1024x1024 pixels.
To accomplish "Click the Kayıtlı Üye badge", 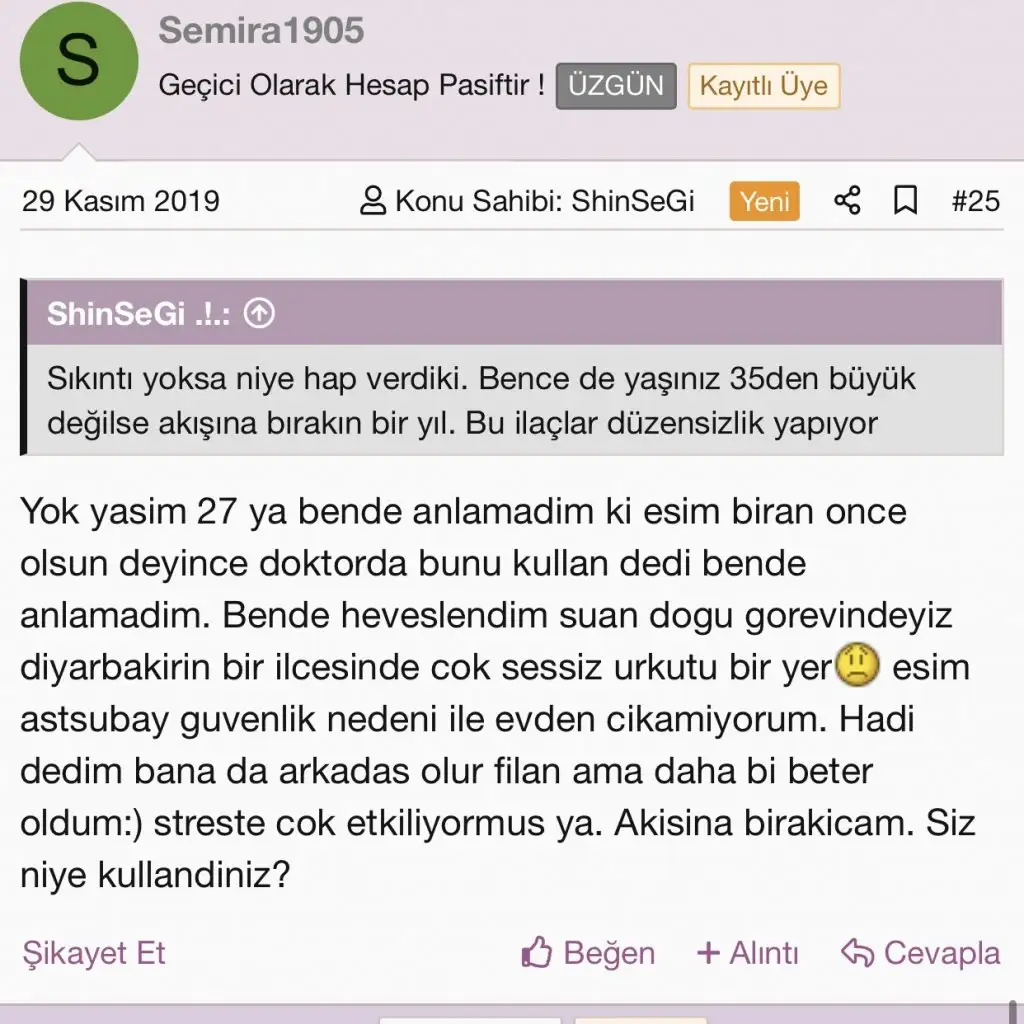I will point(763,86).
